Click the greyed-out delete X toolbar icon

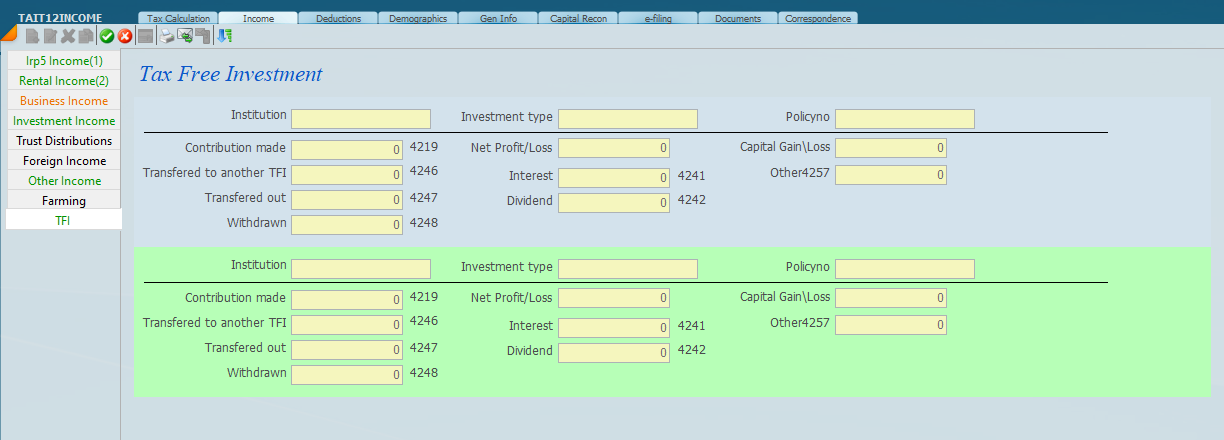(x=68, y=36)
